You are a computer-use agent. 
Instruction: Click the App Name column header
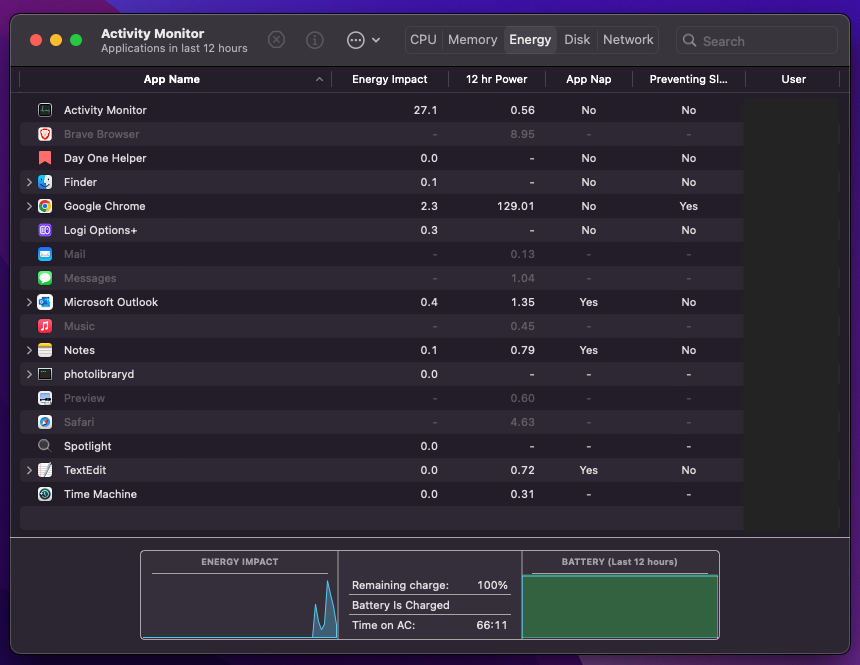[172, 80]
